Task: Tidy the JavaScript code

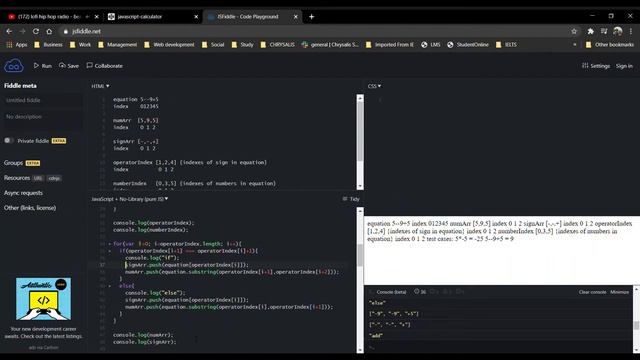Action: 351,199
